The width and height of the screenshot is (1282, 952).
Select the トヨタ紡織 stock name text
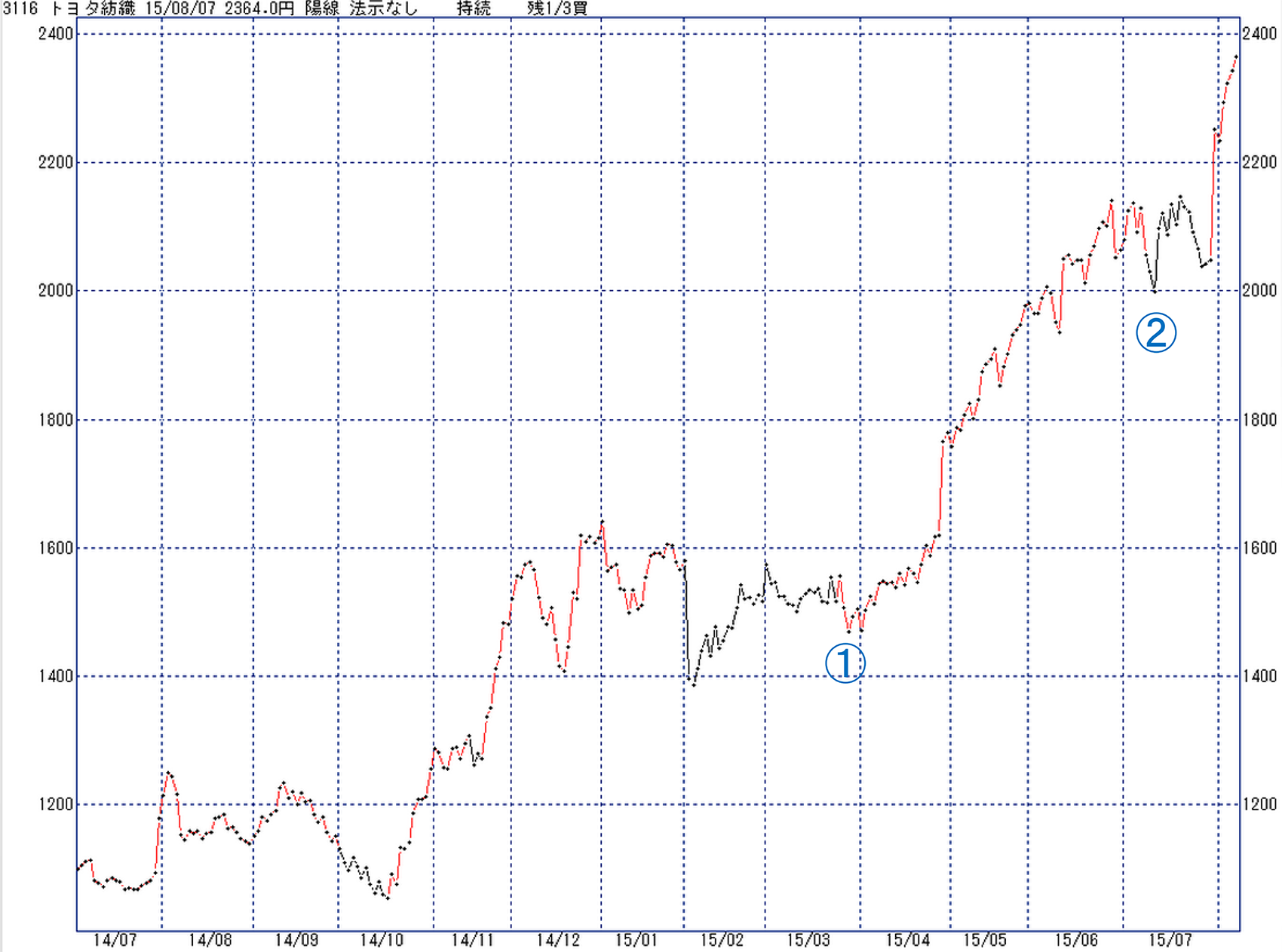(92, 9)
